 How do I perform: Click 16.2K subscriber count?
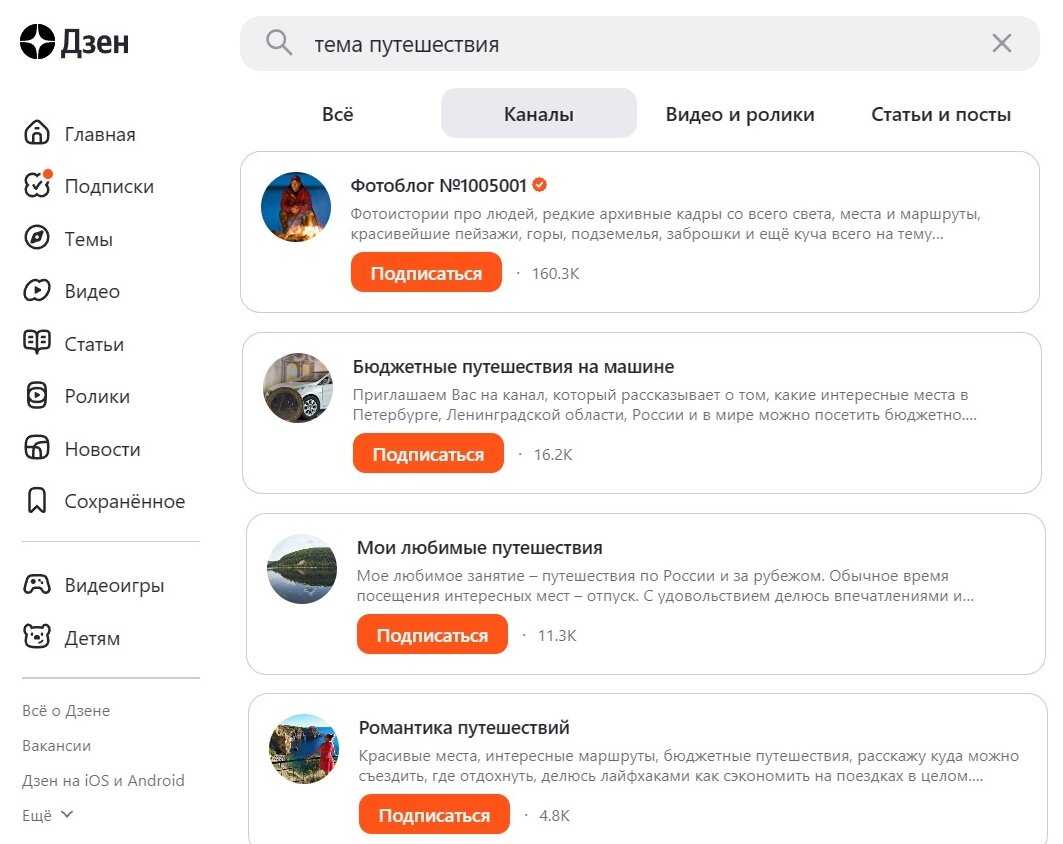[553, 454]
